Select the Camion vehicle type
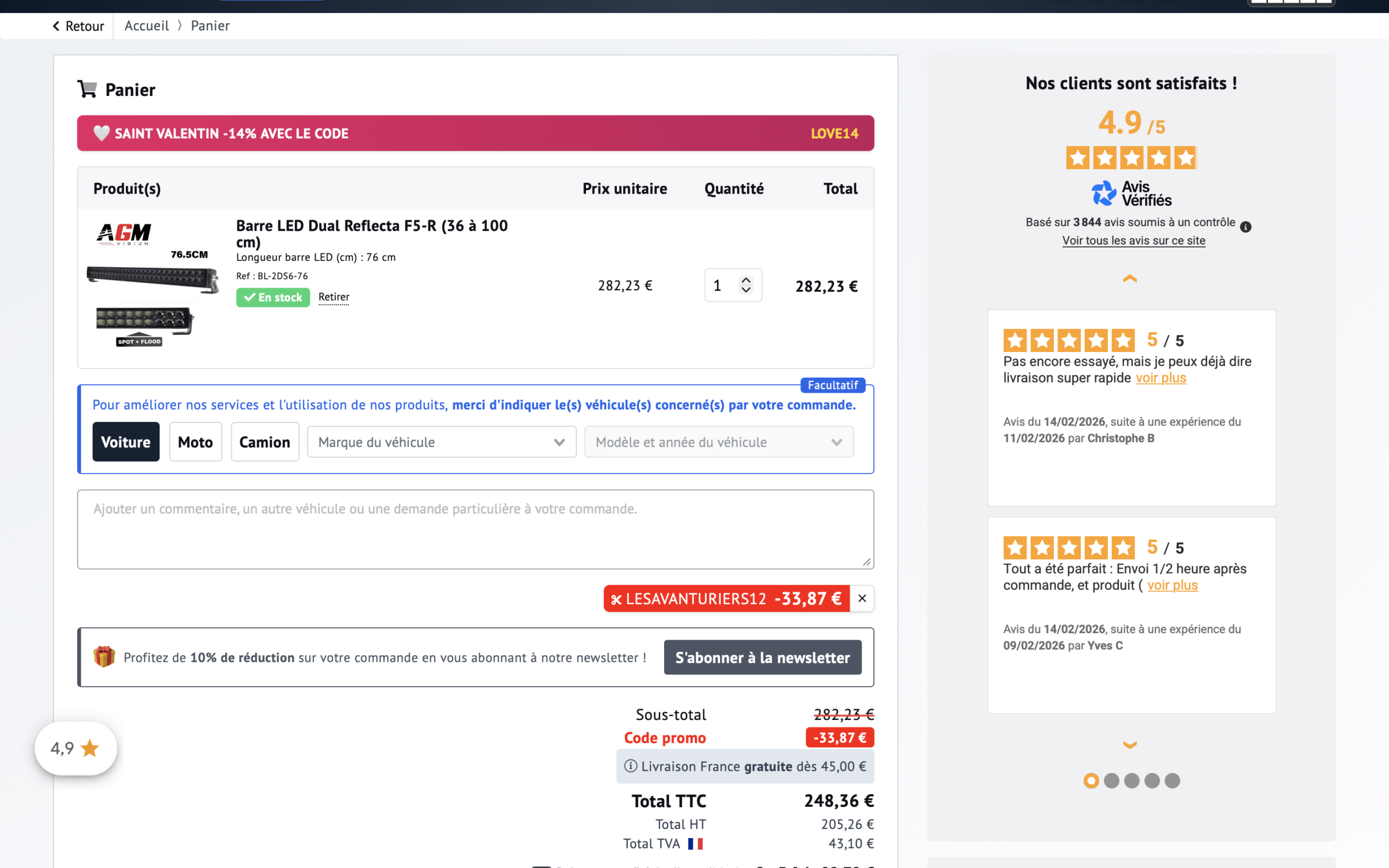This screenshot has height=868, width=1389. click(x=265, y=442)
